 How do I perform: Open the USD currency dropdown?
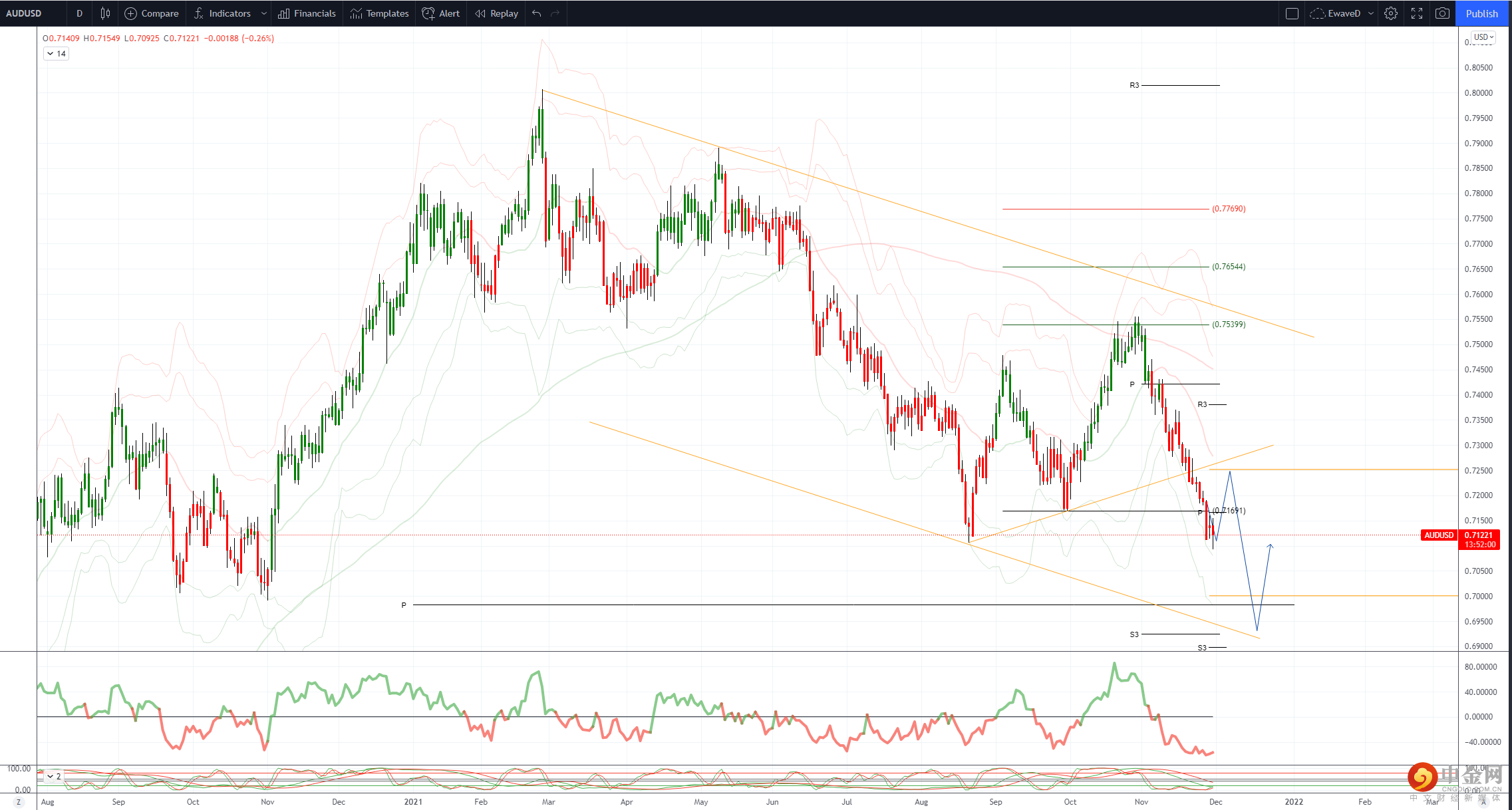[x=1483, y=37]
